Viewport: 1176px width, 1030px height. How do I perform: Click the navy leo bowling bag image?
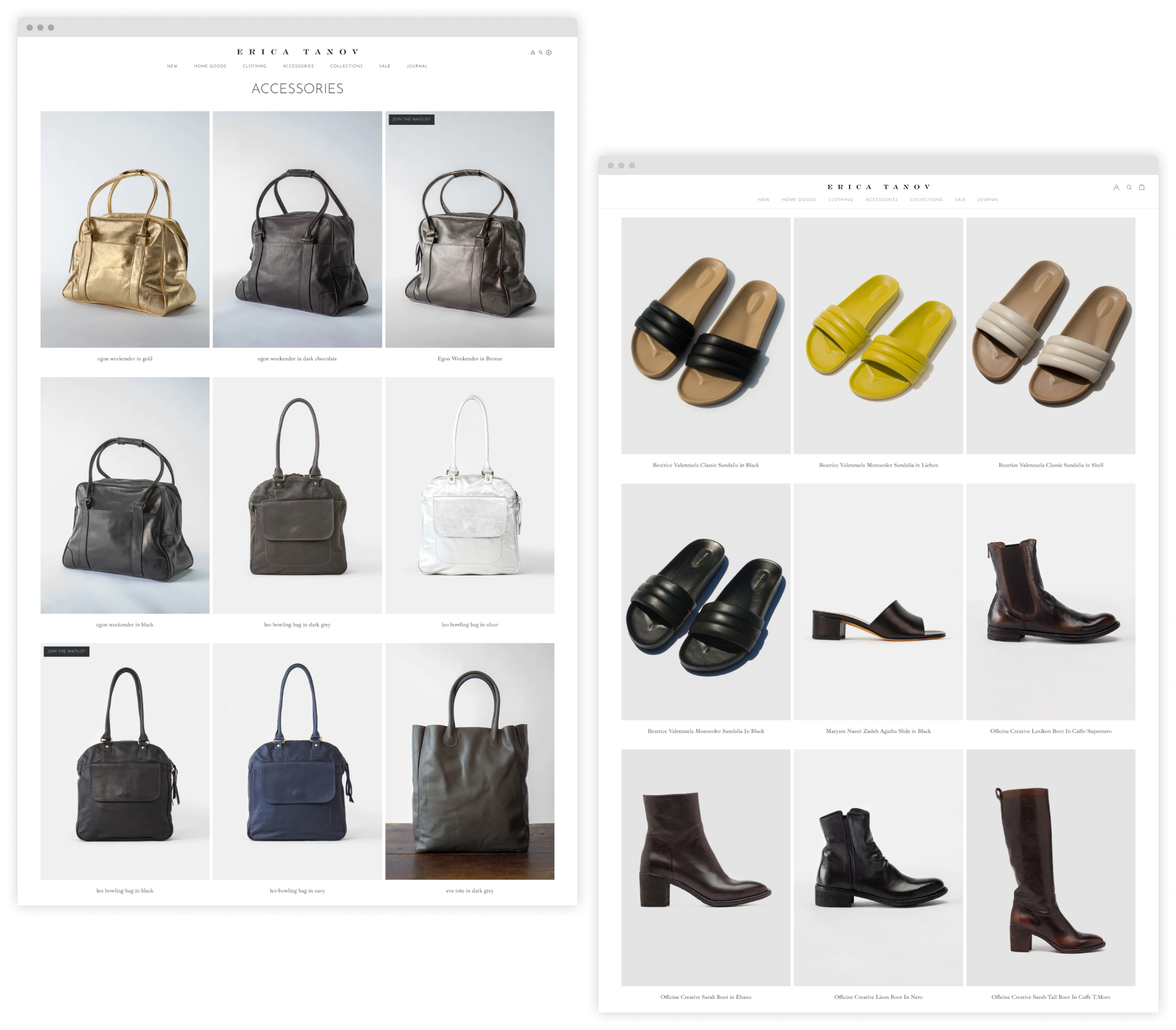click(x=297, y=761)
